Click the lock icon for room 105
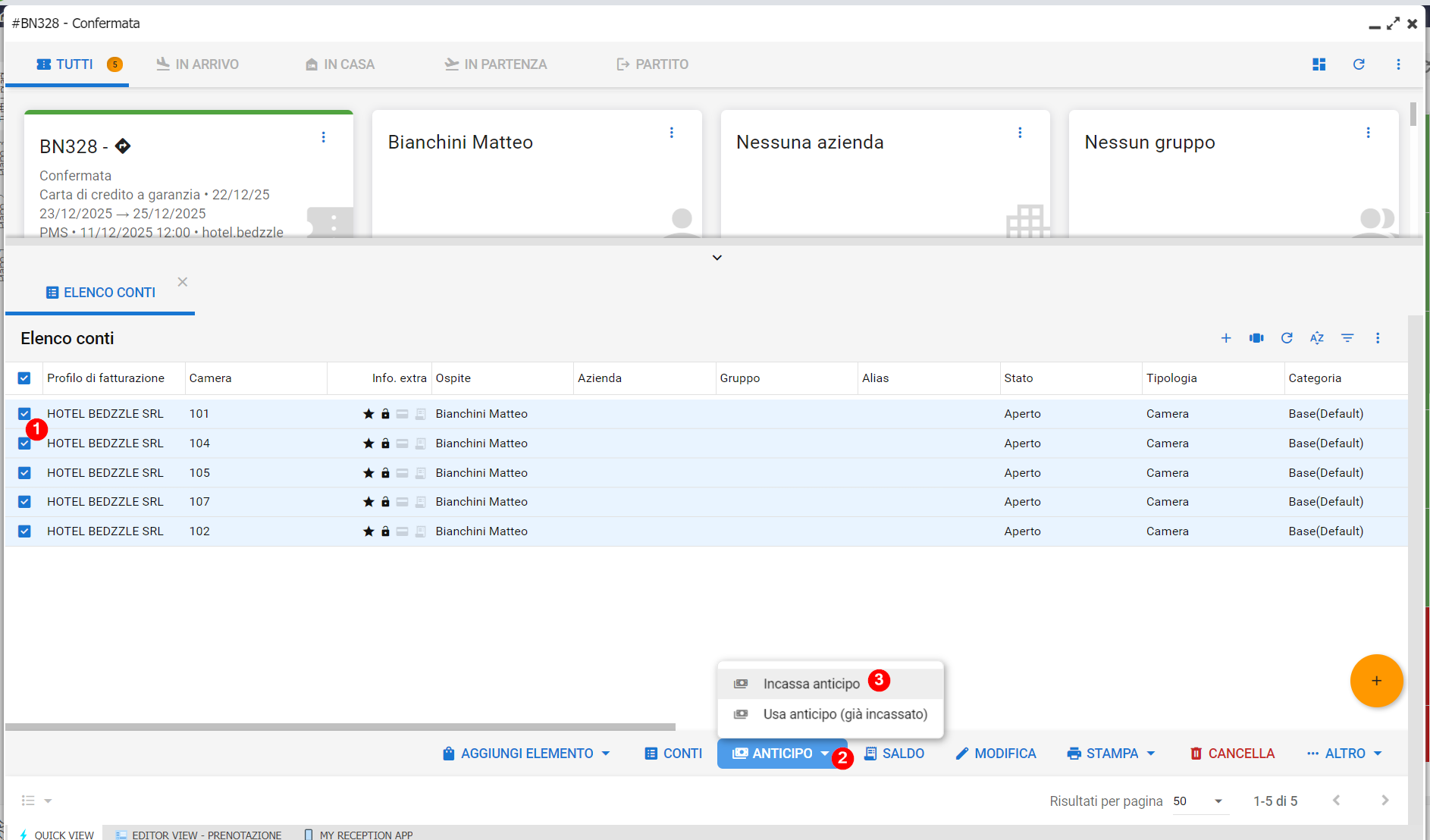 coord(385,473)
